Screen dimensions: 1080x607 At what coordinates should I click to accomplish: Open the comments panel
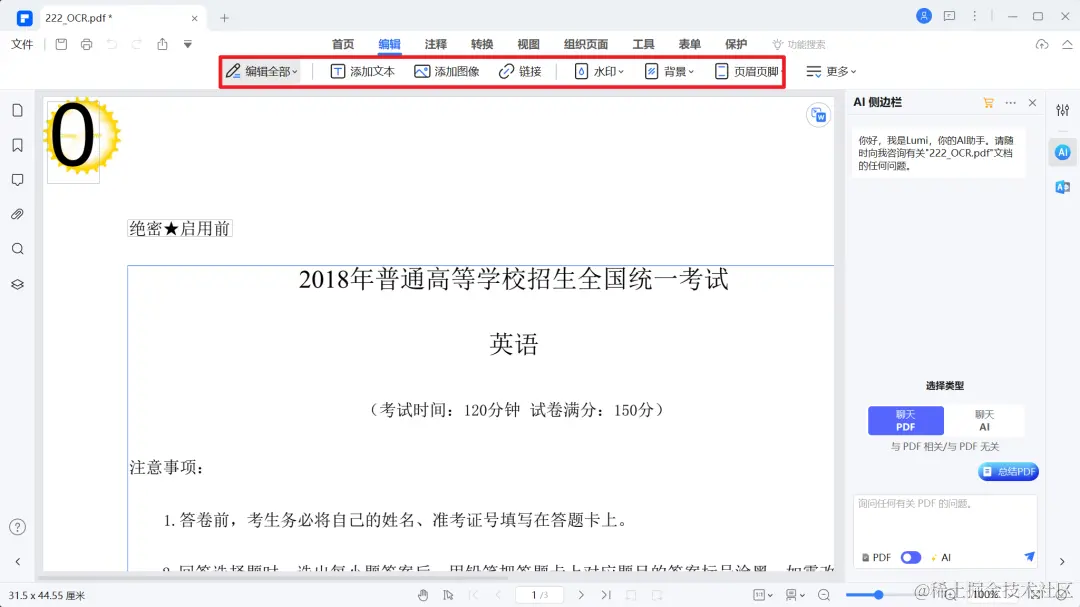pyautogui.click(x=17, y=179)
